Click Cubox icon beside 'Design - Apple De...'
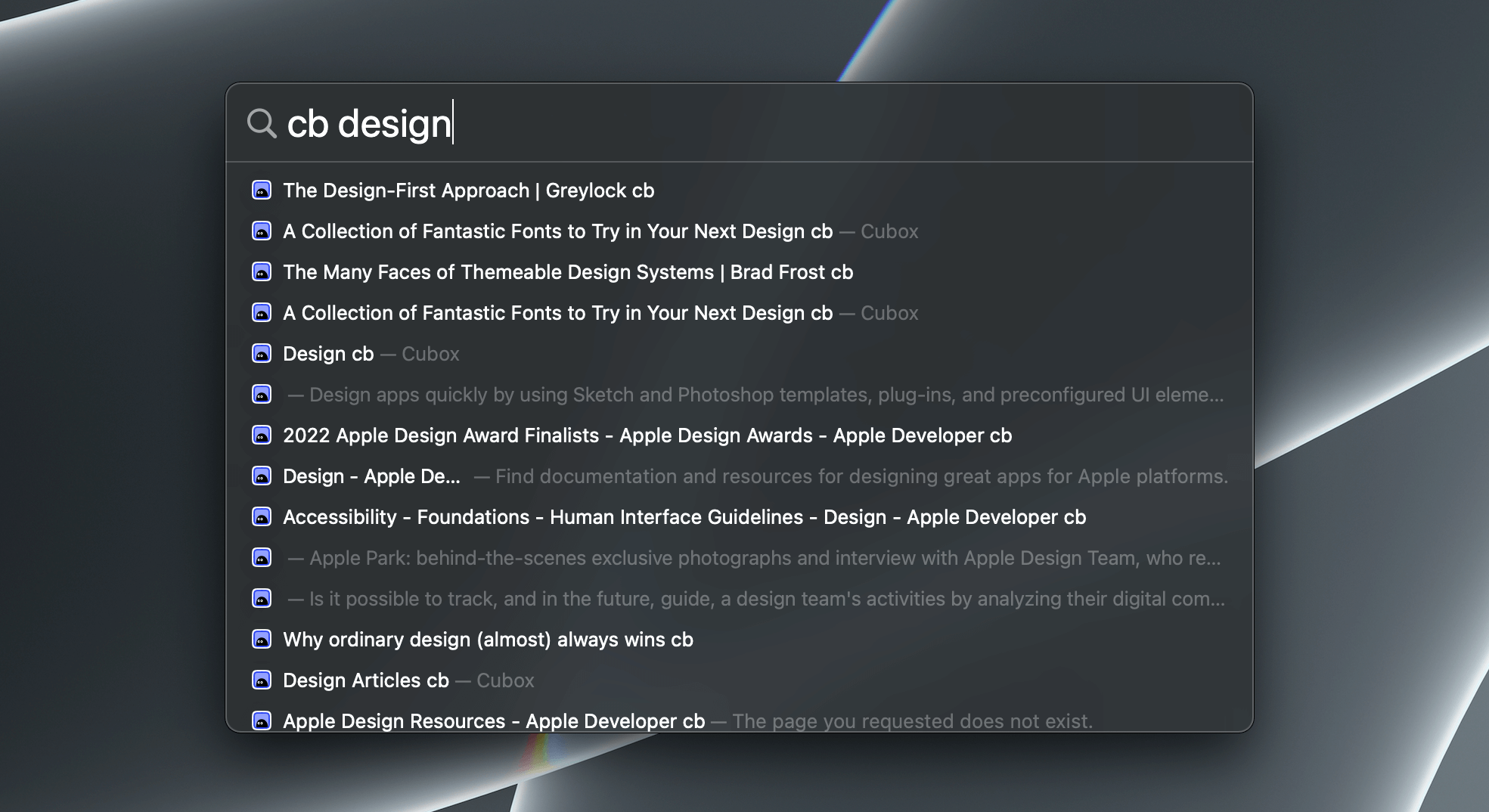The height and width of the screenshot is (812, 1489). pos(262,476)
